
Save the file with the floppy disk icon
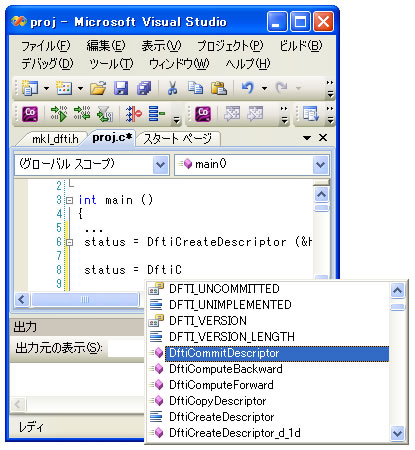tap(121, 88)
